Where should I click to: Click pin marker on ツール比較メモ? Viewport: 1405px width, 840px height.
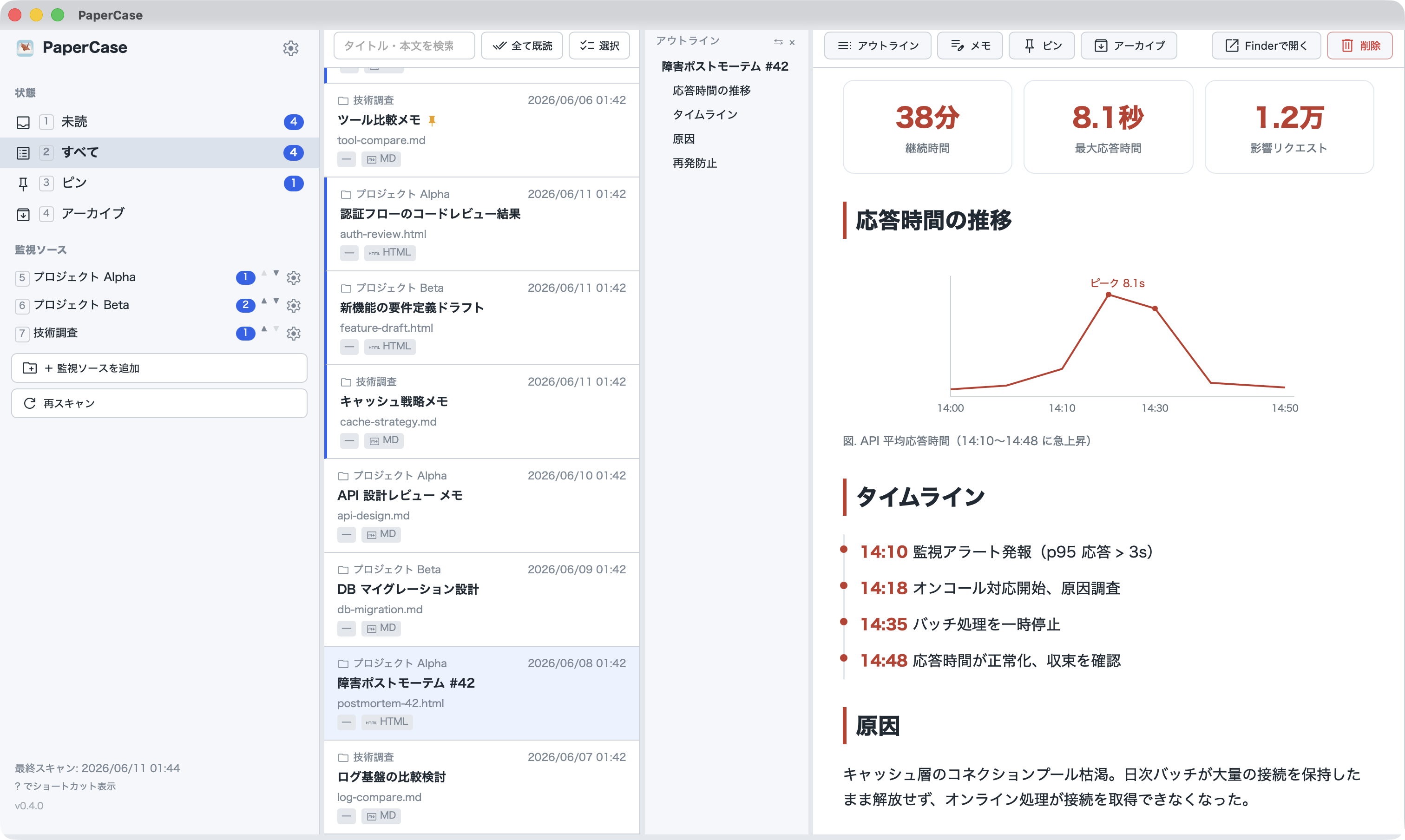pos(432,121)
